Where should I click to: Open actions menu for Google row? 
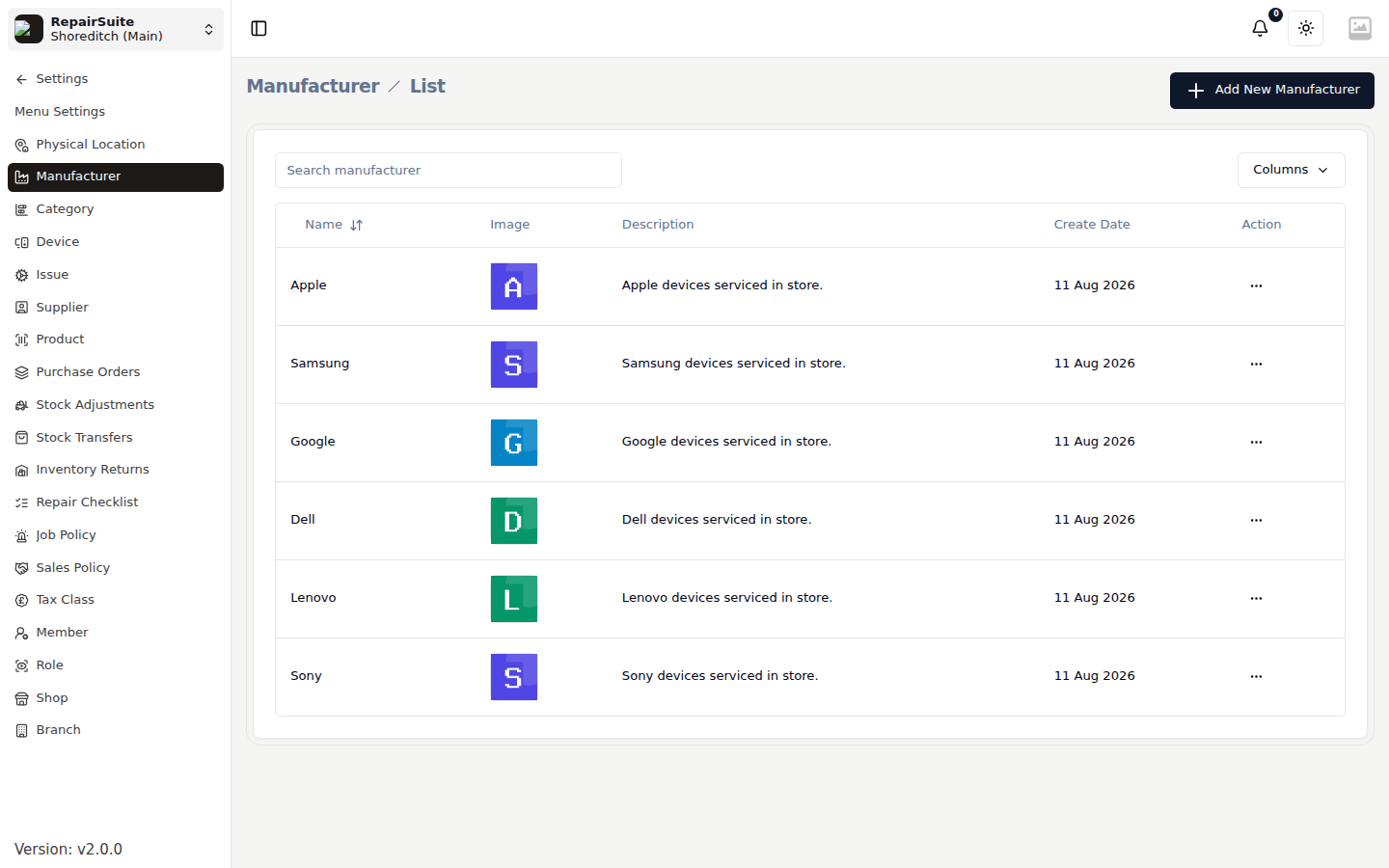point(1256,443)
